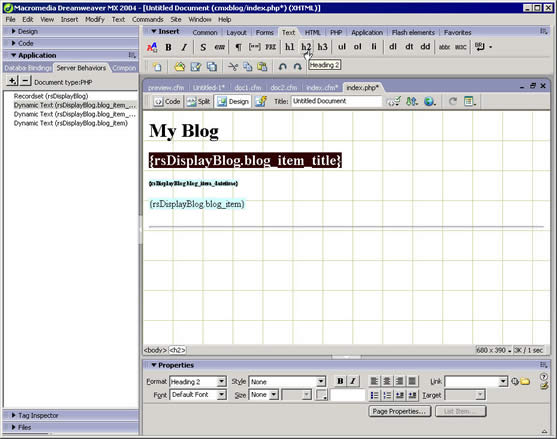Click the File Management arrows icon
The image size is (557, 439).
click(x=412, y=102)
